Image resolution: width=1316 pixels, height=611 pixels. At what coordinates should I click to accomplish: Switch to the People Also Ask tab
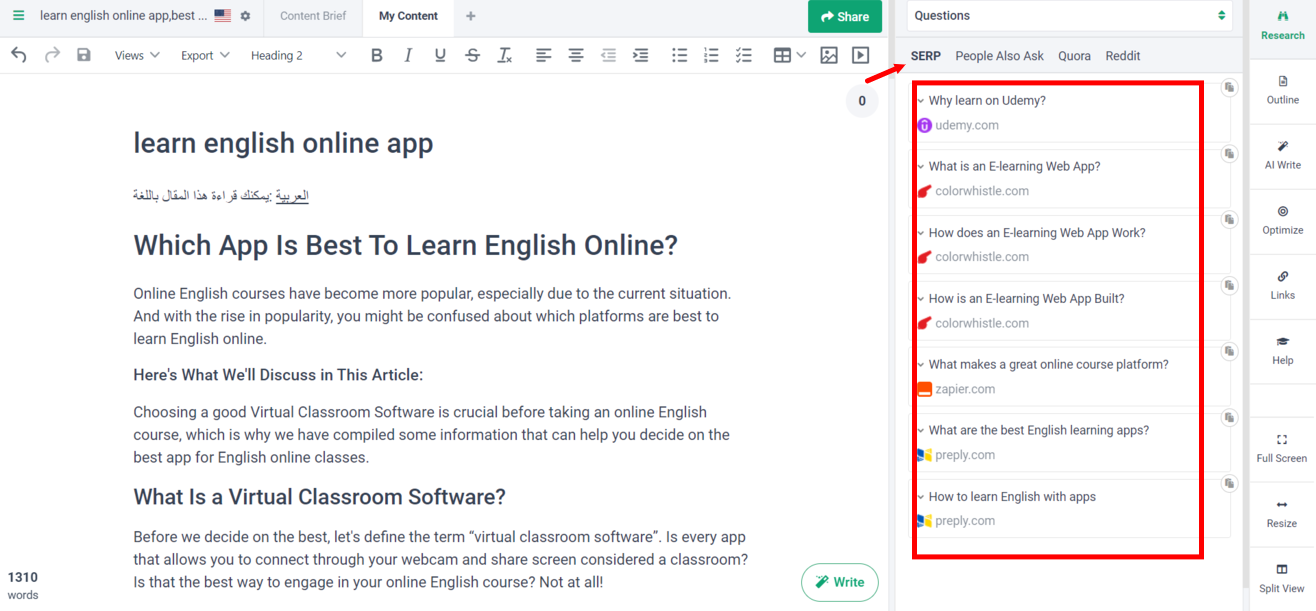point(999,56)
